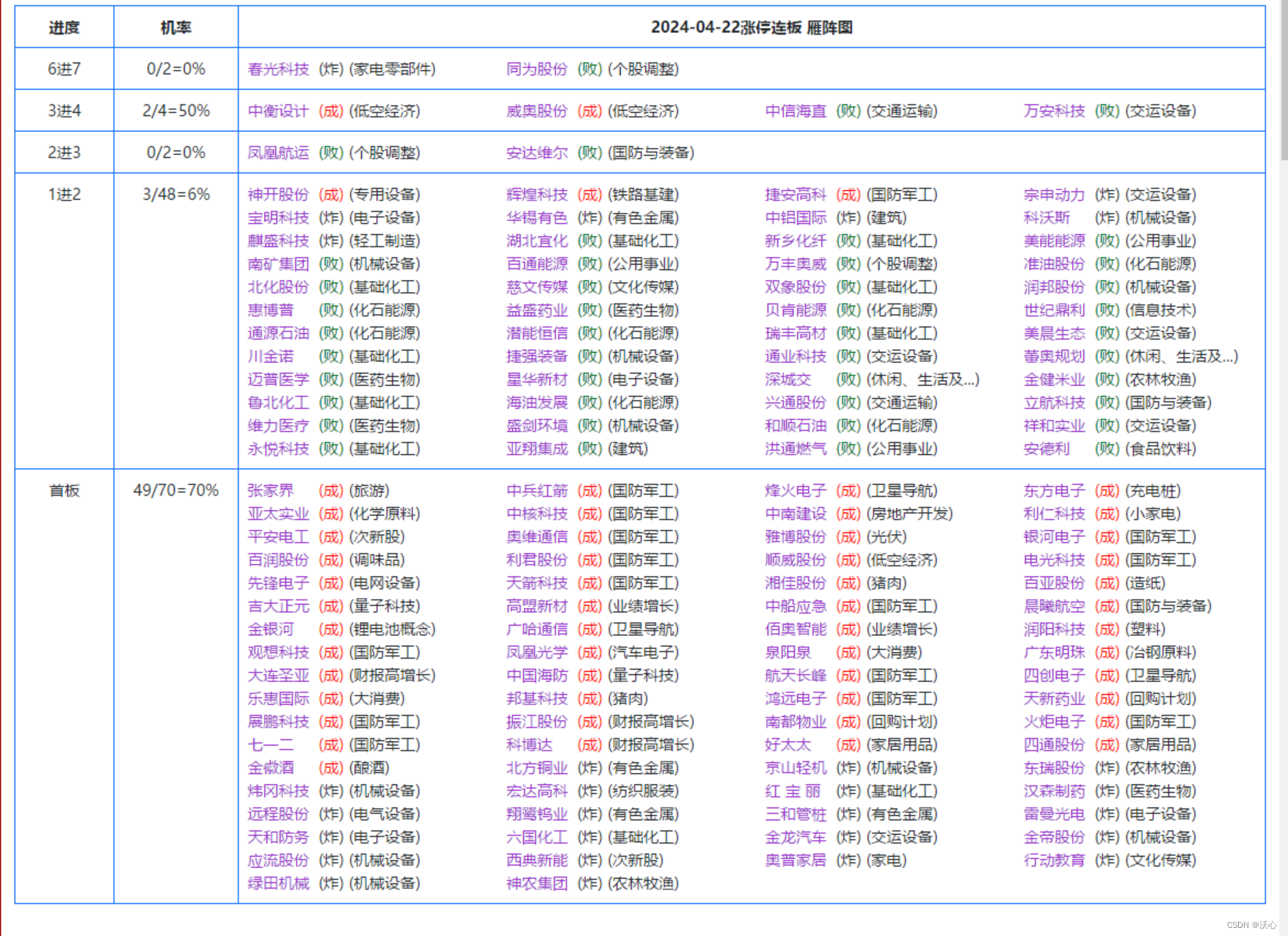The image size is (1288, 936).
Task: Open 安达维尔 stock link
Action: (536, 153)
